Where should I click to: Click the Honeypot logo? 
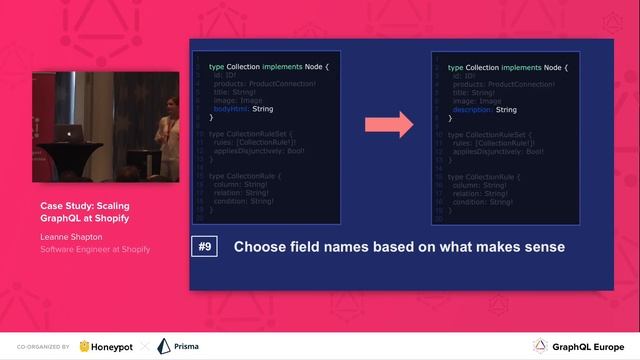[106, 347]
